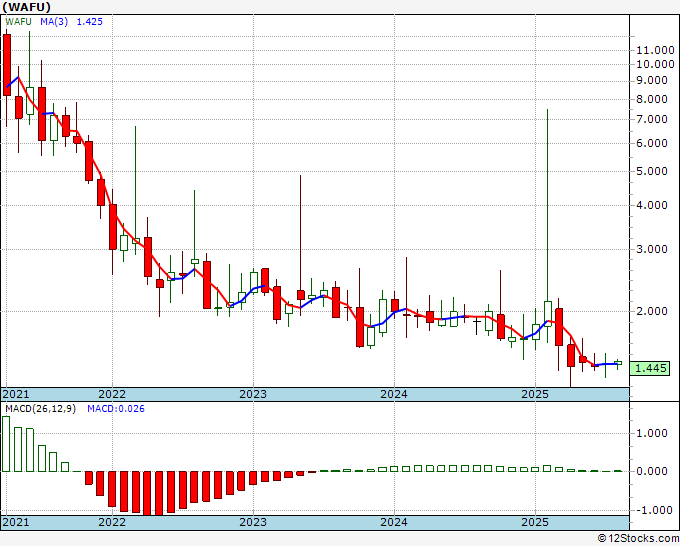Click the 10.000 price axis label
680x546 pixels.
point(655,64)
